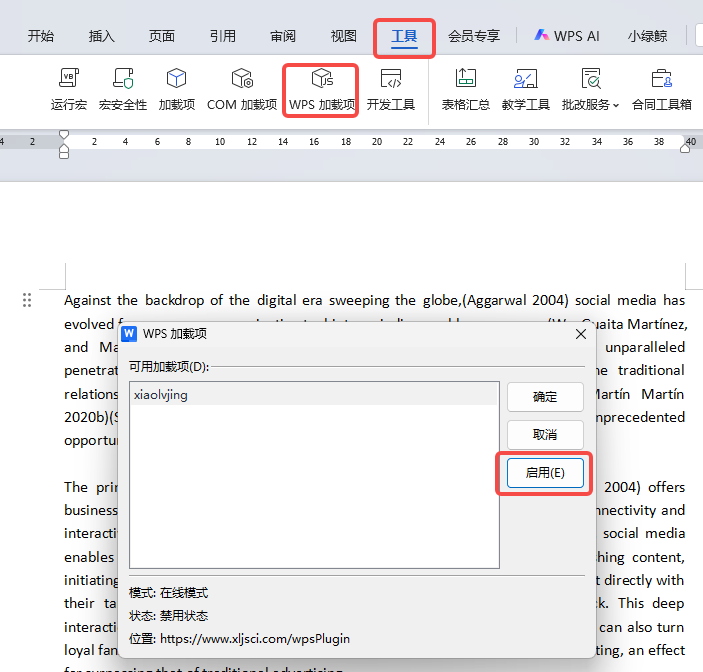The width and height of the screenshot is (703, 672).
Task: Open the WPS AI tab
Action: 567,36
